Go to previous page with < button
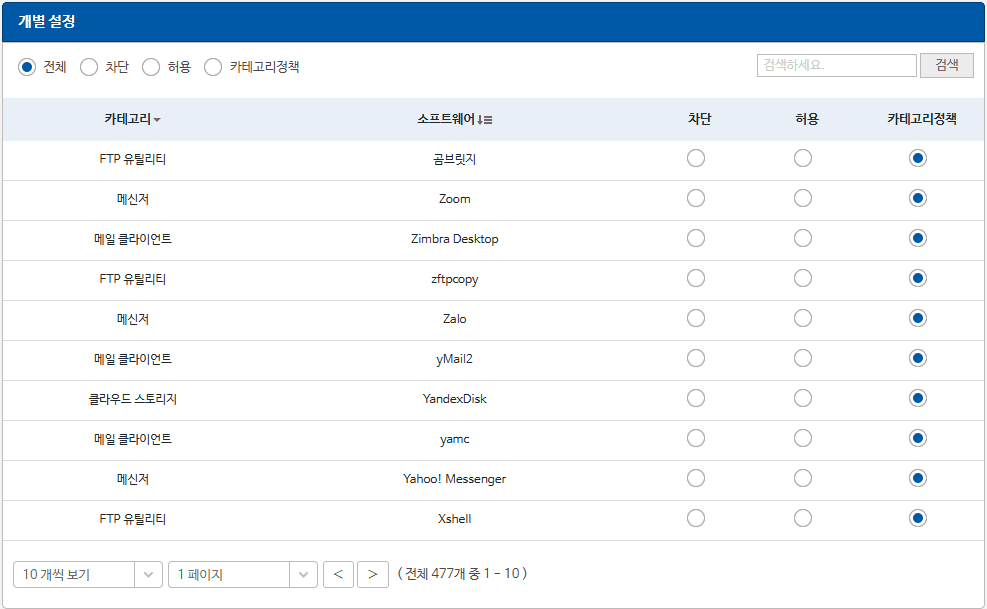 click(339, 574)
